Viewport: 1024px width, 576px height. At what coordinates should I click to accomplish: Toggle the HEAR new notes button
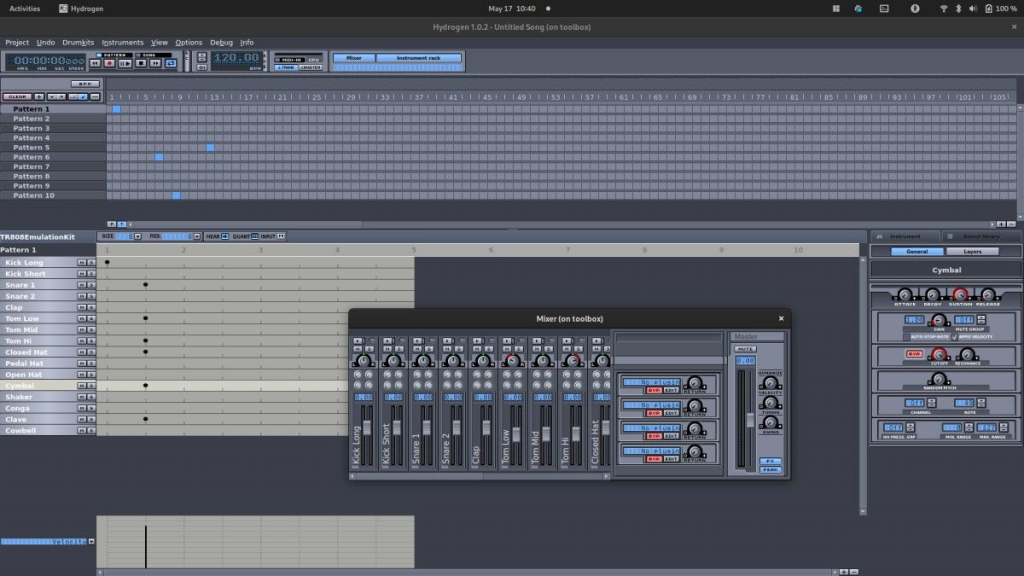(x=225, y=236)
